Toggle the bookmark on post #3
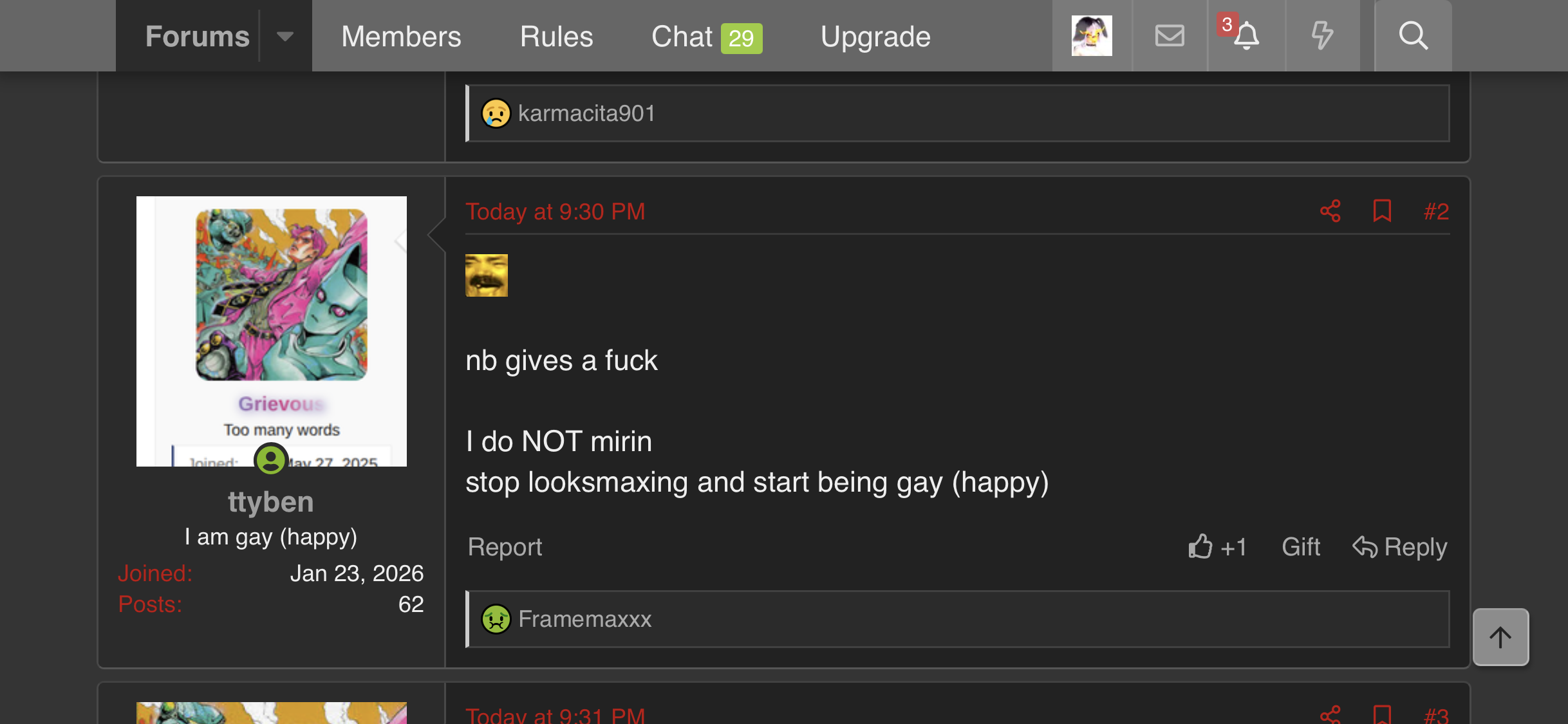Screen dimensions: 1568x724 [1382, 714]
